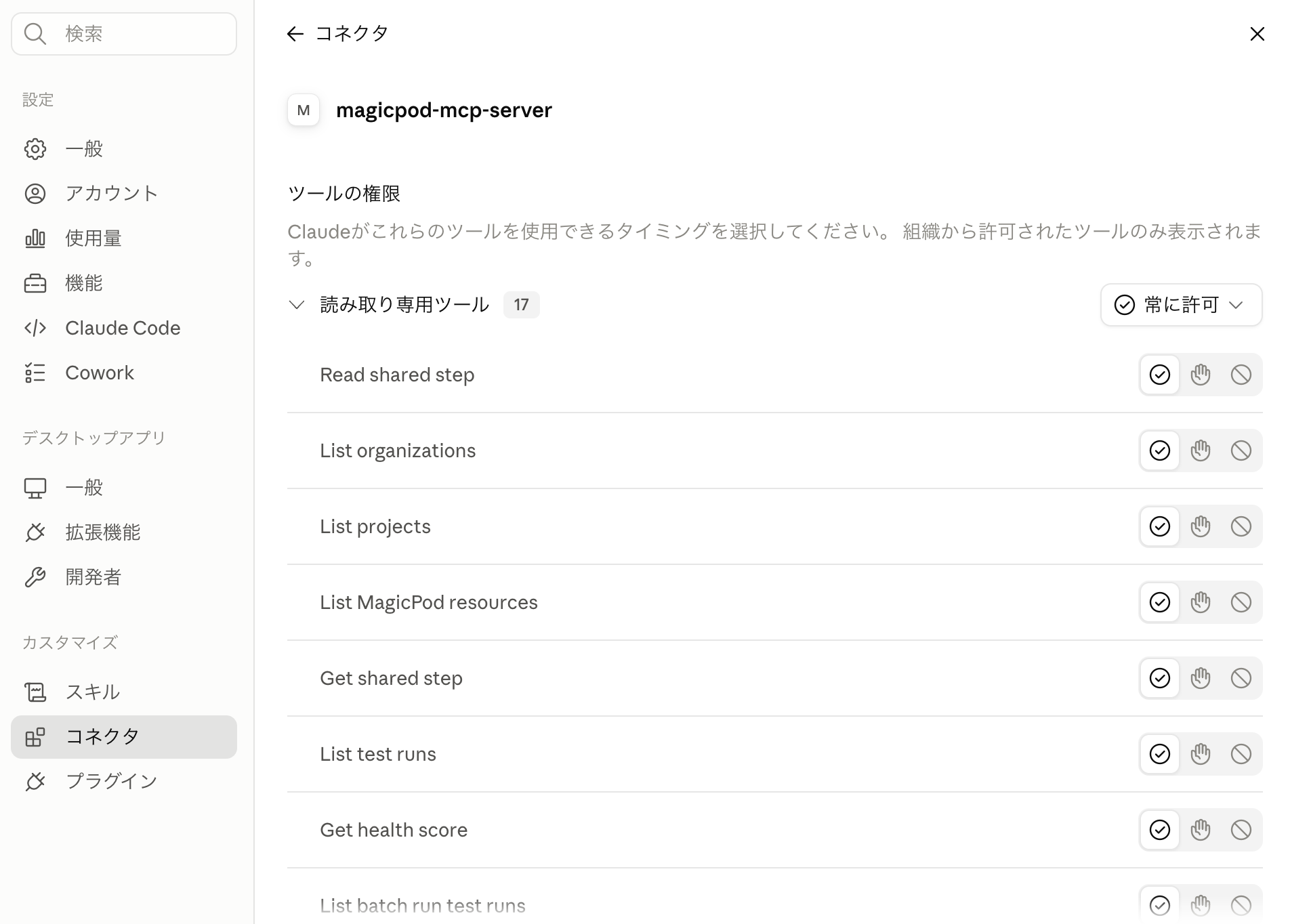Click the List test runs tool name

point(378,754)
